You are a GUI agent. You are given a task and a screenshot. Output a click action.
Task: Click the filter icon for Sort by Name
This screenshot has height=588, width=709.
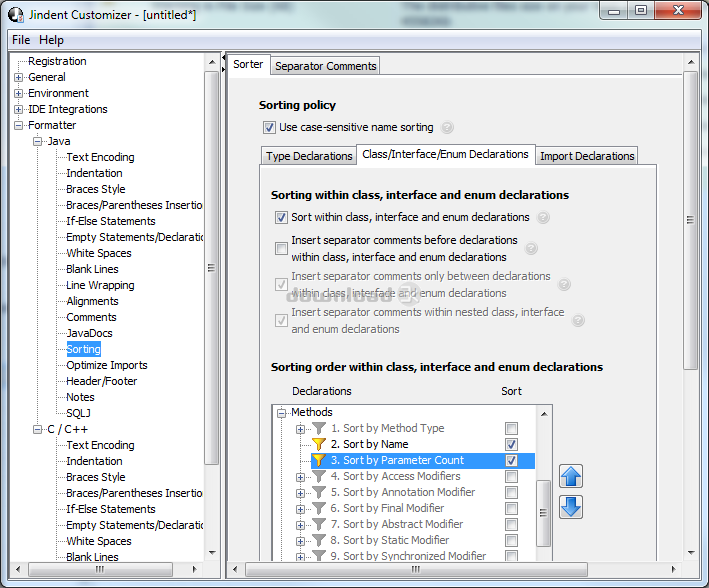click(x=319, y=444)
